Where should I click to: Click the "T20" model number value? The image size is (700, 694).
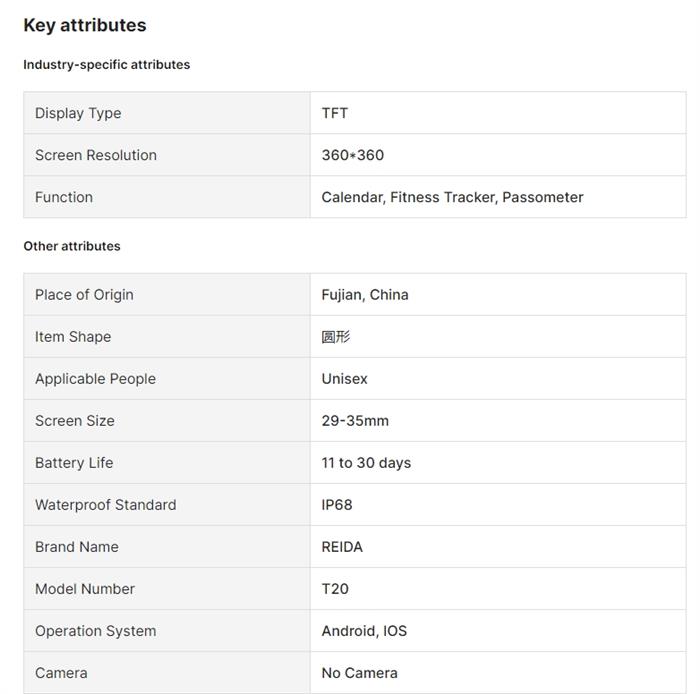[335, 589]
